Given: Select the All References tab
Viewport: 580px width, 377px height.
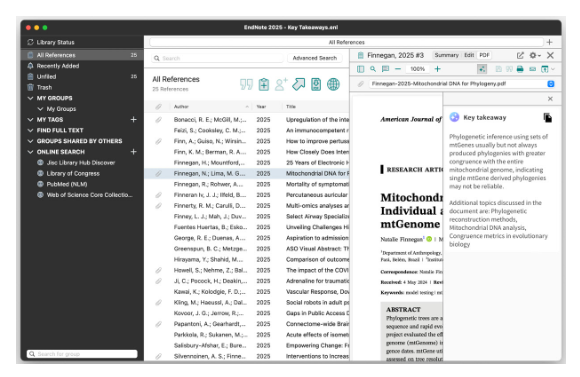Looking at the screenshot, I should click(347, 42).
